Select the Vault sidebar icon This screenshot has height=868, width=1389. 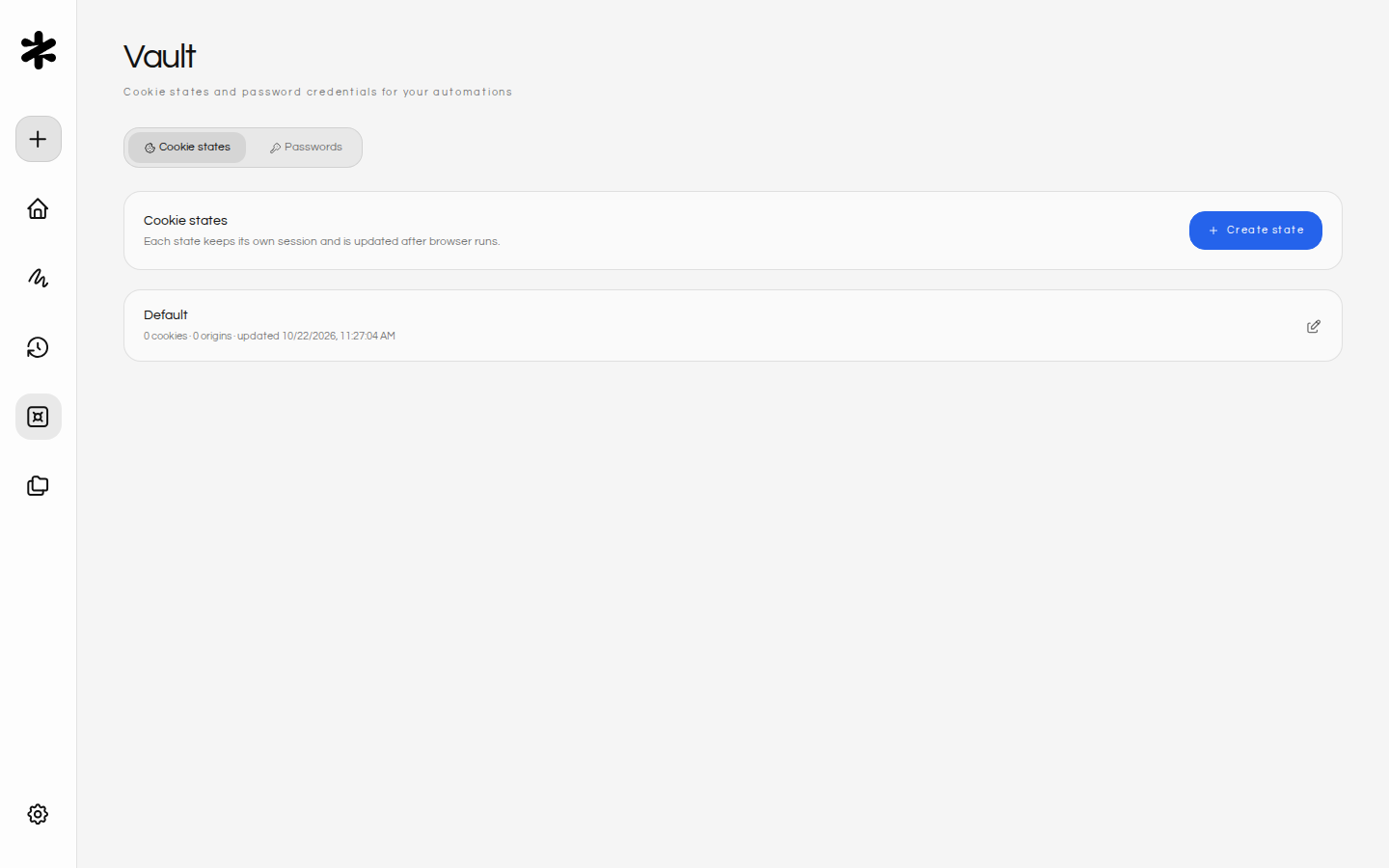(x=39, y=417)
